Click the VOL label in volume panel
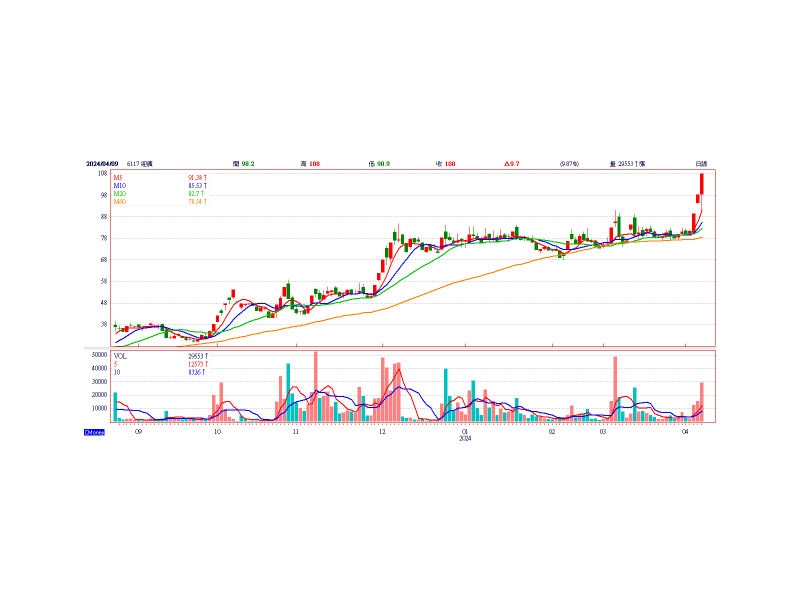The image size is (800, 600). pos(120,355)
